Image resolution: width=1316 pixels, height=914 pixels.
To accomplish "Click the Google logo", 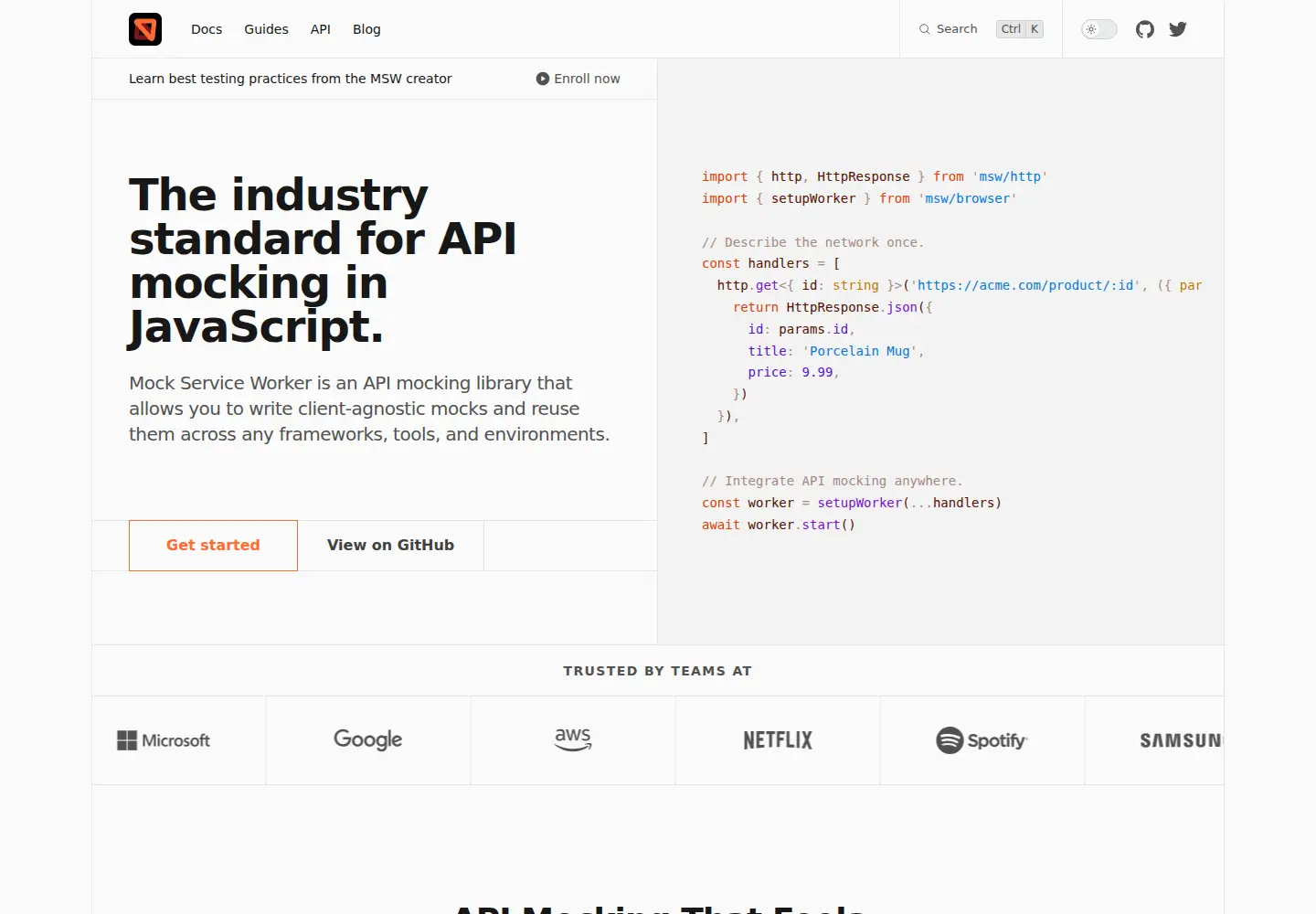I will (368, 739).
